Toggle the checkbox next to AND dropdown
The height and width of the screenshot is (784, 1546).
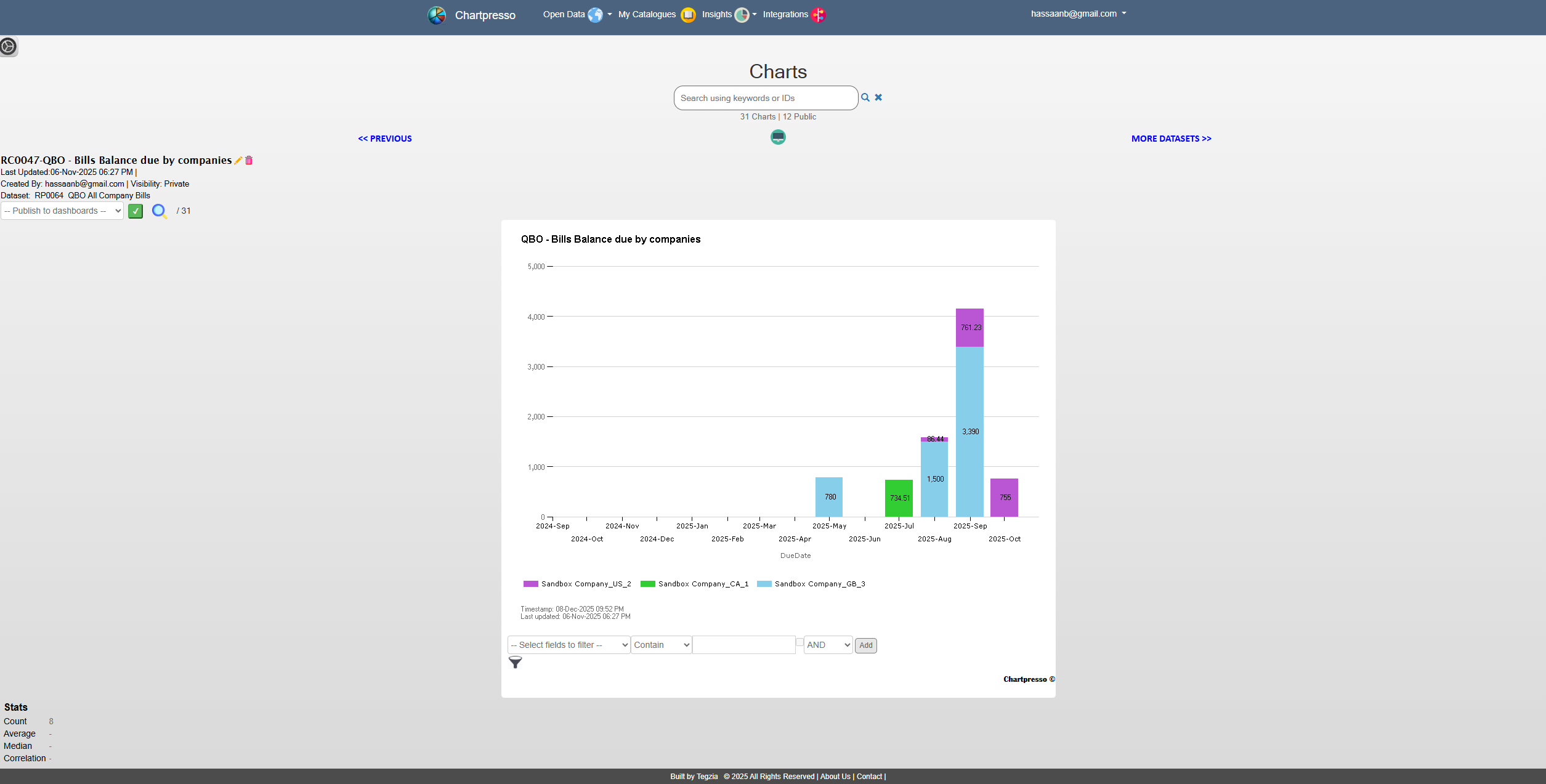(x=799, y=642)
